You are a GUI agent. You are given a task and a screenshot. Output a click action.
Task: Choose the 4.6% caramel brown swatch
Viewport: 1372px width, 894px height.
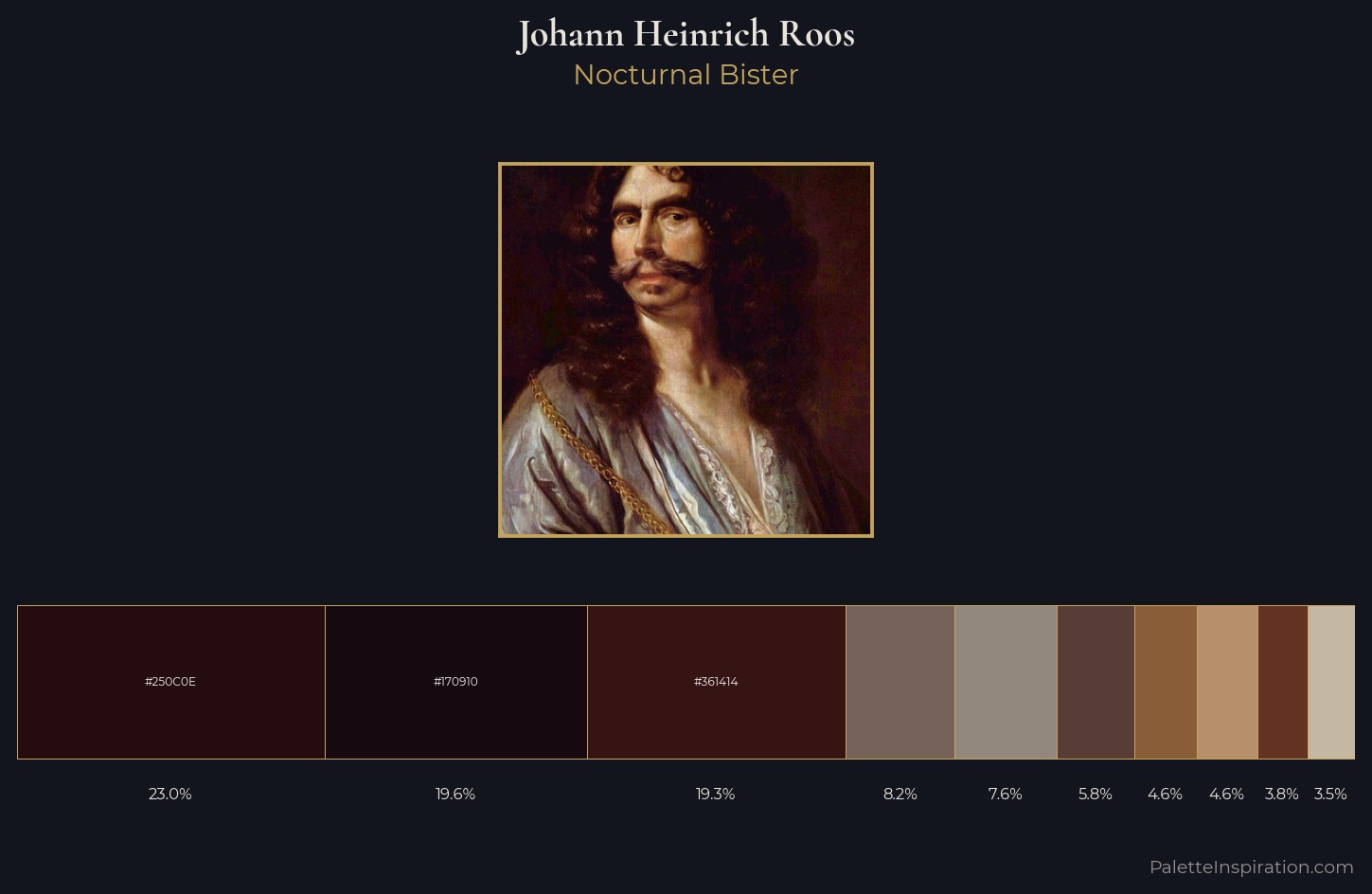[1166, 682]
